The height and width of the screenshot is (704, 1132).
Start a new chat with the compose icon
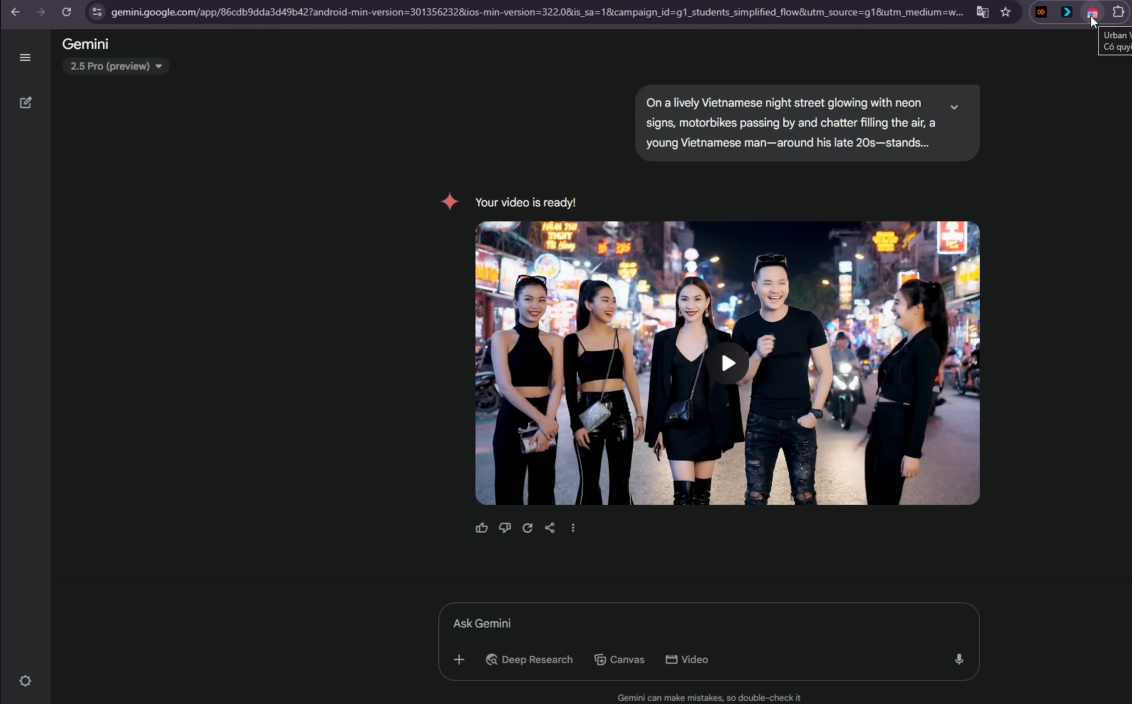[25, 103]
